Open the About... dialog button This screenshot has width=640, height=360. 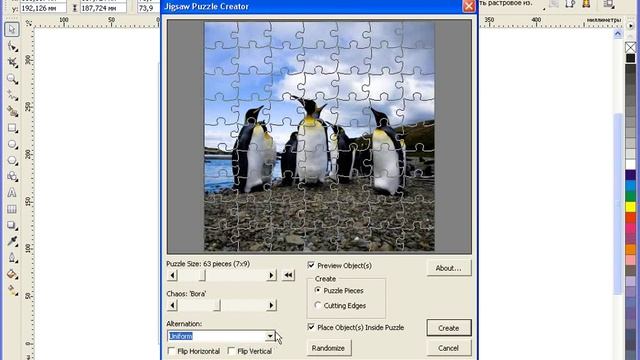click(x=449, y=268)
